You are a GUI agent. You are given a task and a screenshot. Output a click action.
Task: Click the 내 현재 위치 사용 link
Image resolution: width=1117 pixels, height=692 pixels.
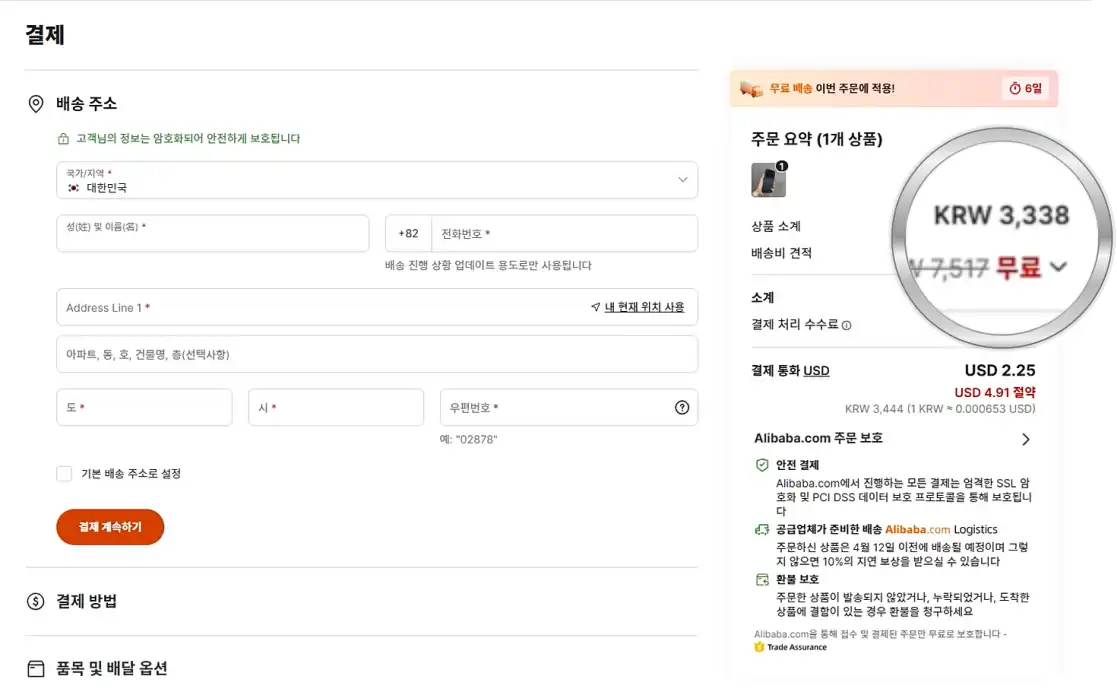coord(644,307)
